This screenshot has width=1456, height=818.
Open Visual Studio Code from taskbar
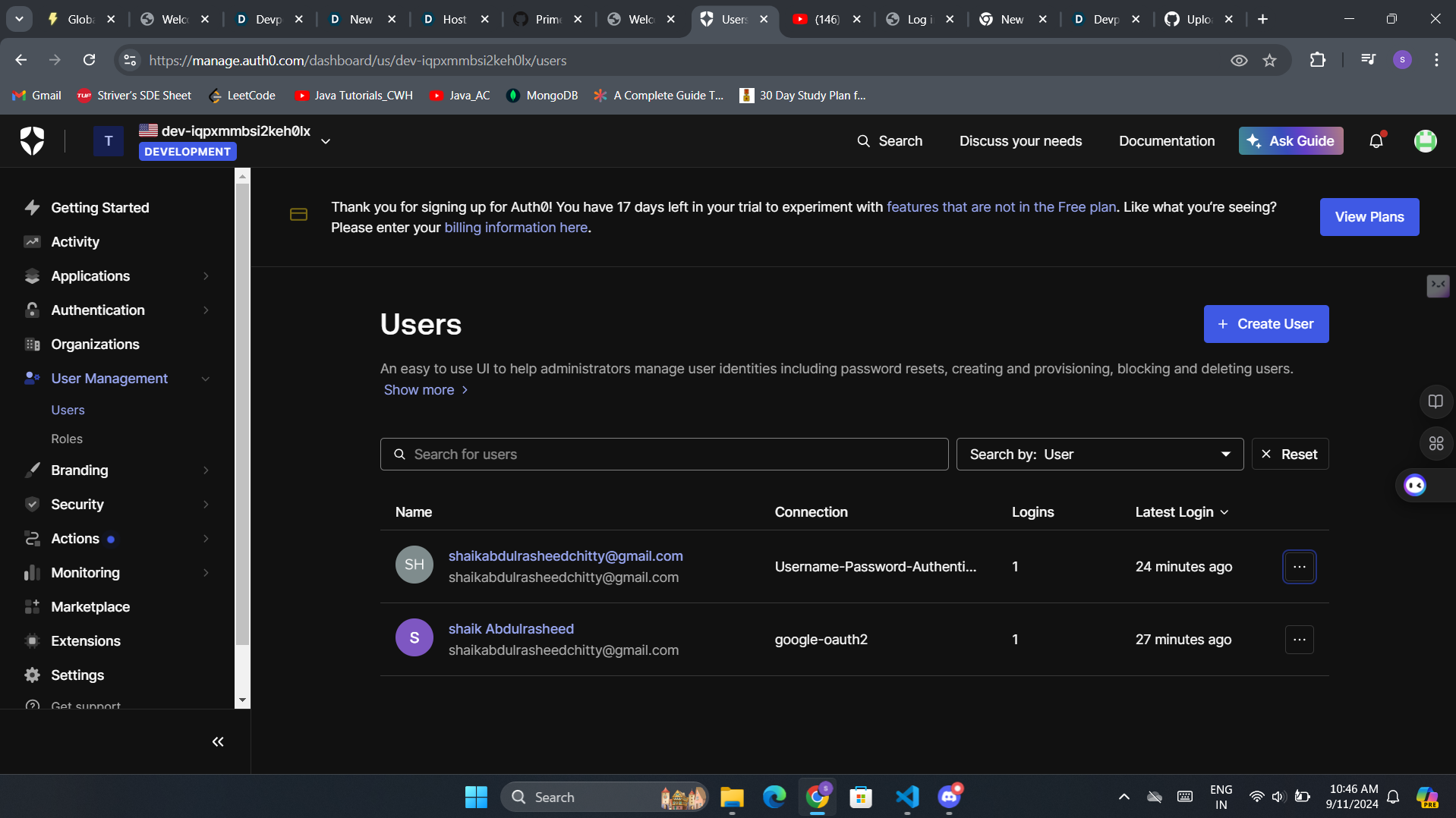pyautogui.click(x=907, y=797)
